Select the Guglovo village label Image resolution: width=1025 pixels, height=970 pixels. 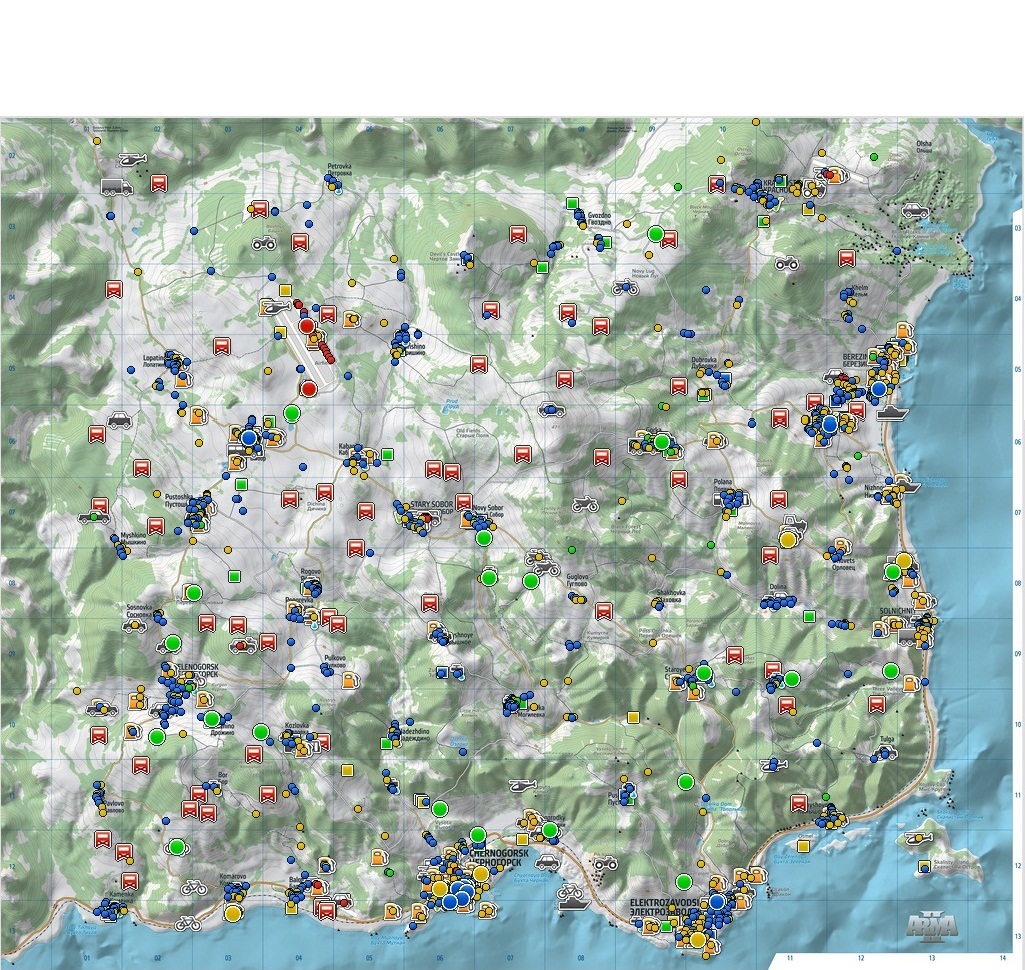pos(578,581)
